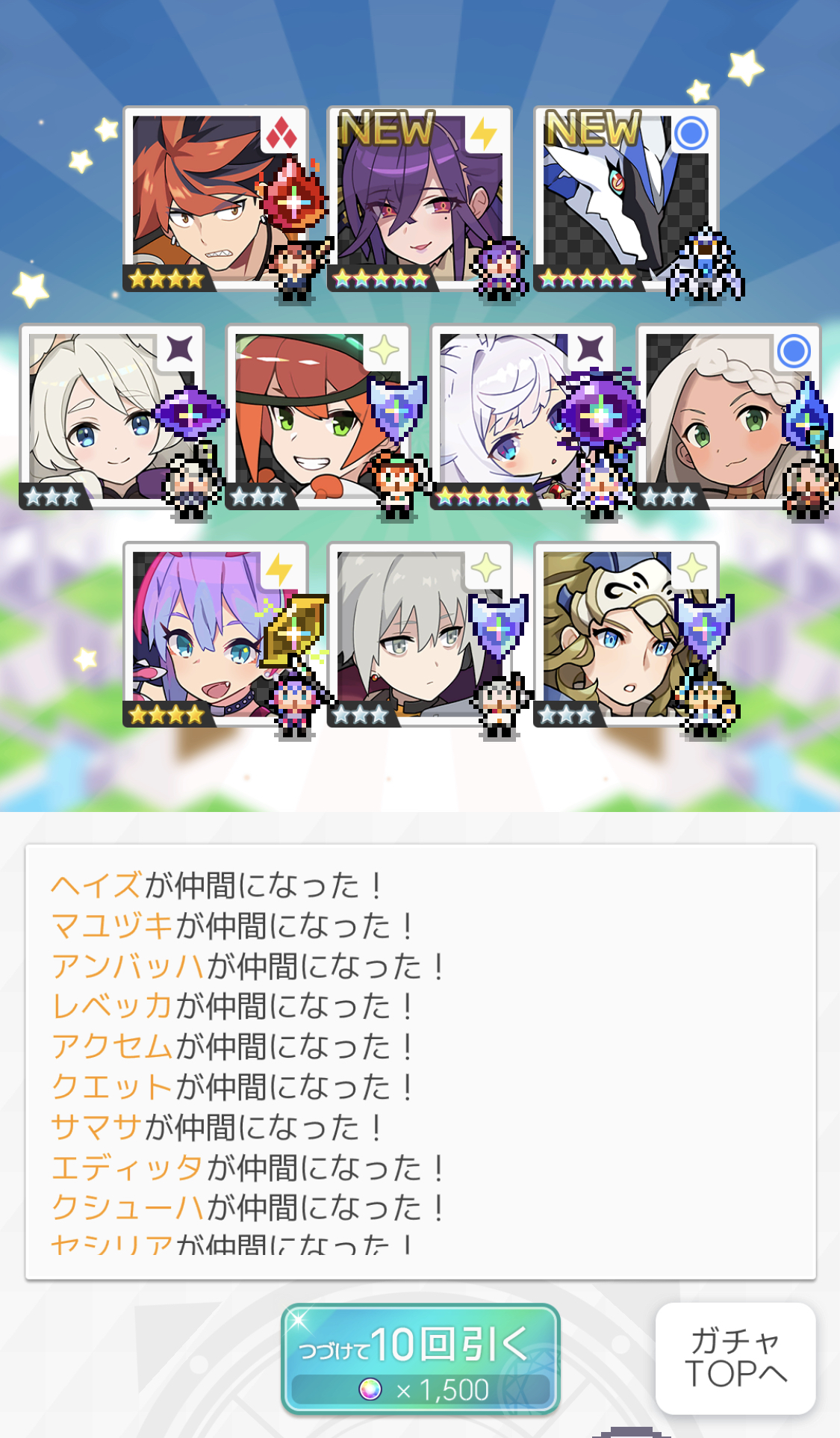
Task: Tap the dark star element icon on the white-haired five-star card
Action: (590, 350)
